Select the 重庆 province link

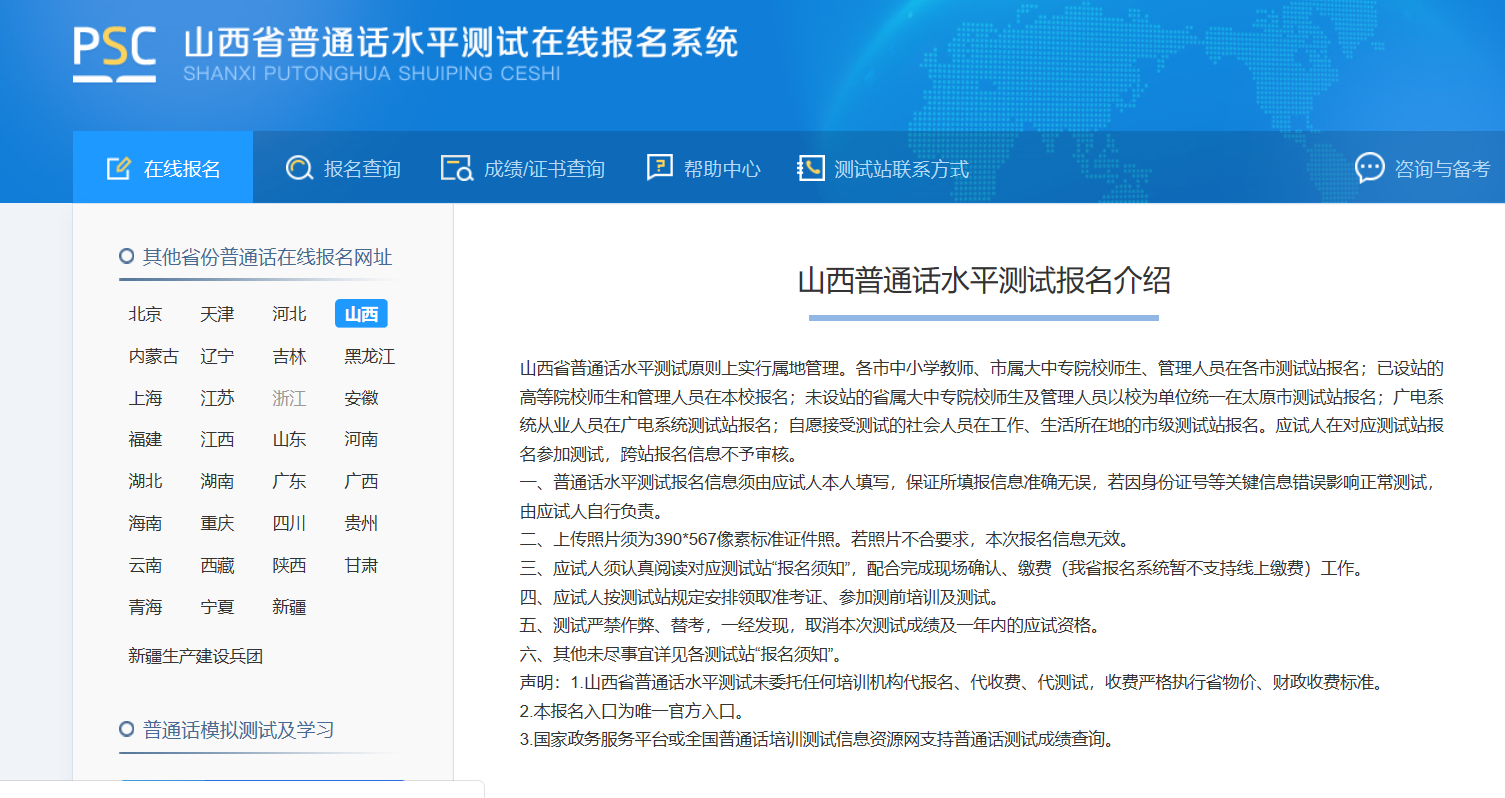pos(217,523)
